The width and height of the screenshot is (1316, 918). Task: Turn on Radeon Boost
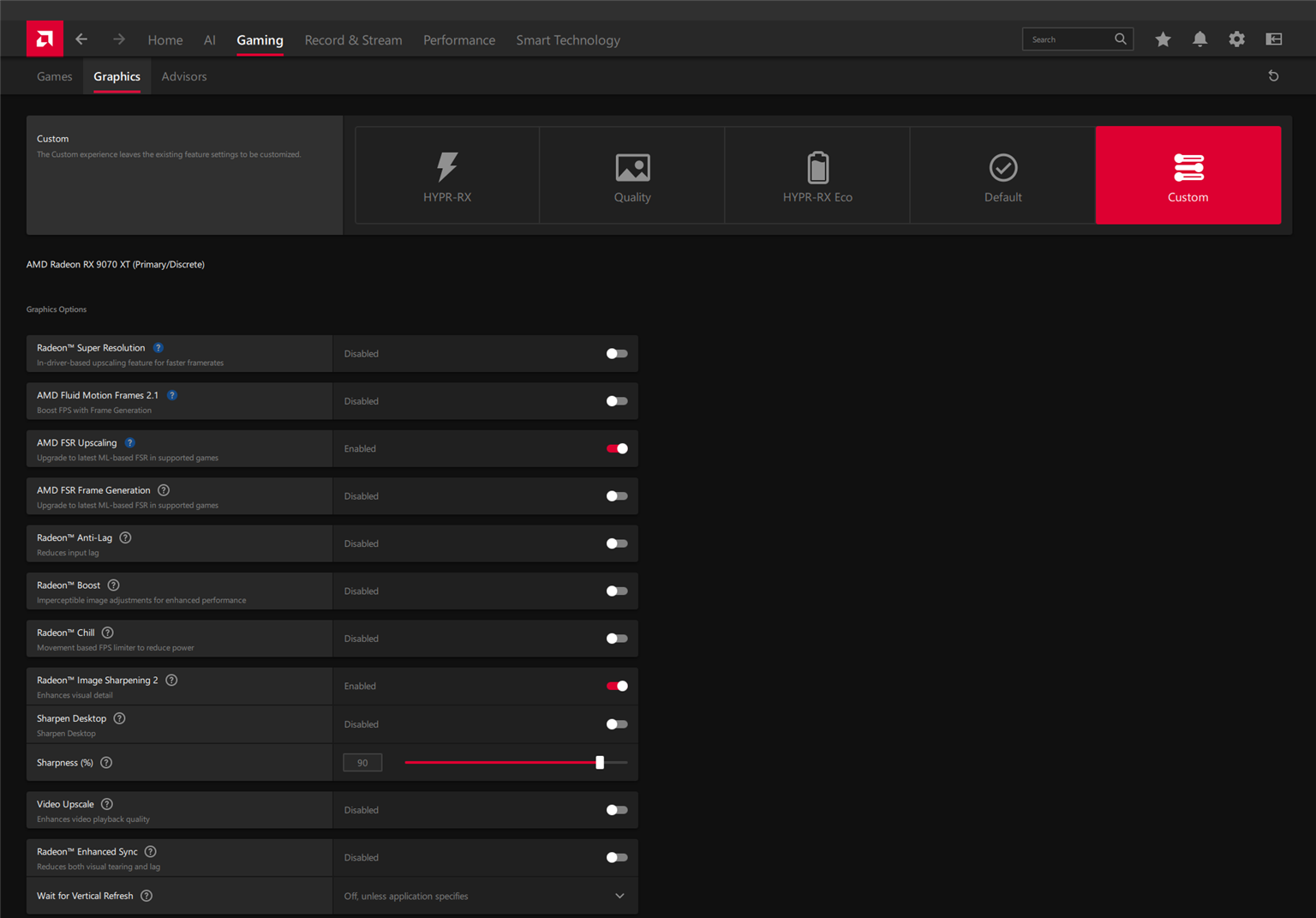point(617,591)
